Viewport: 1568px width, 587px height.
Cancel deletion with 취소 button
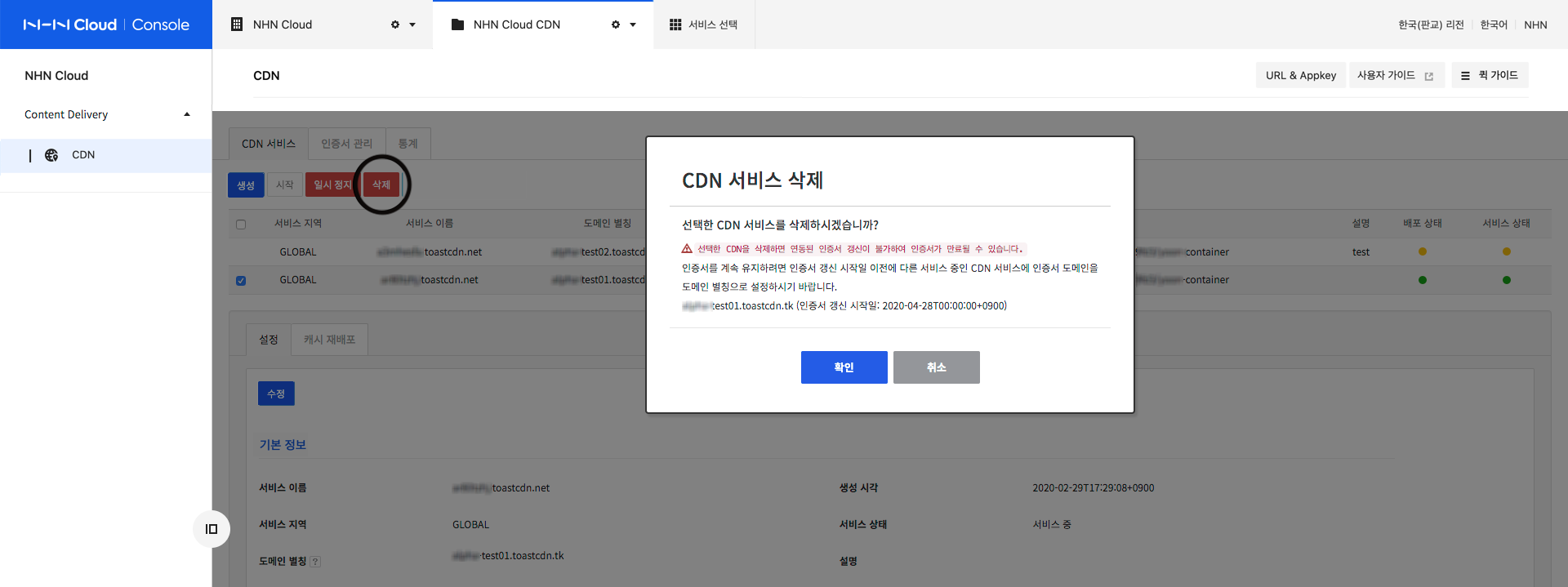[x=937, y=367]
